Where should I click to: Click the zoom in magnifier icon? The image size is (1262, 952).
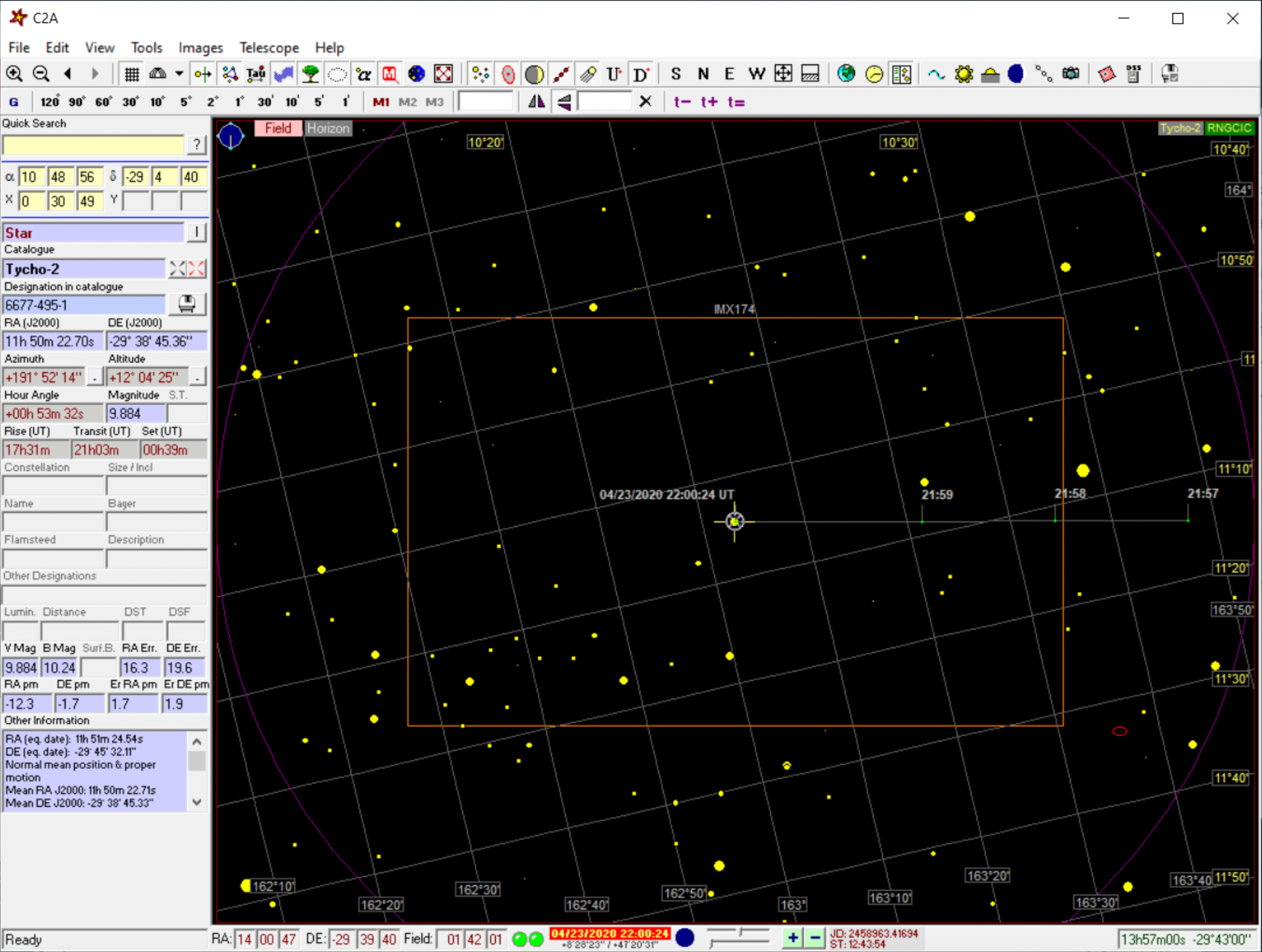[x=14, y=74]
